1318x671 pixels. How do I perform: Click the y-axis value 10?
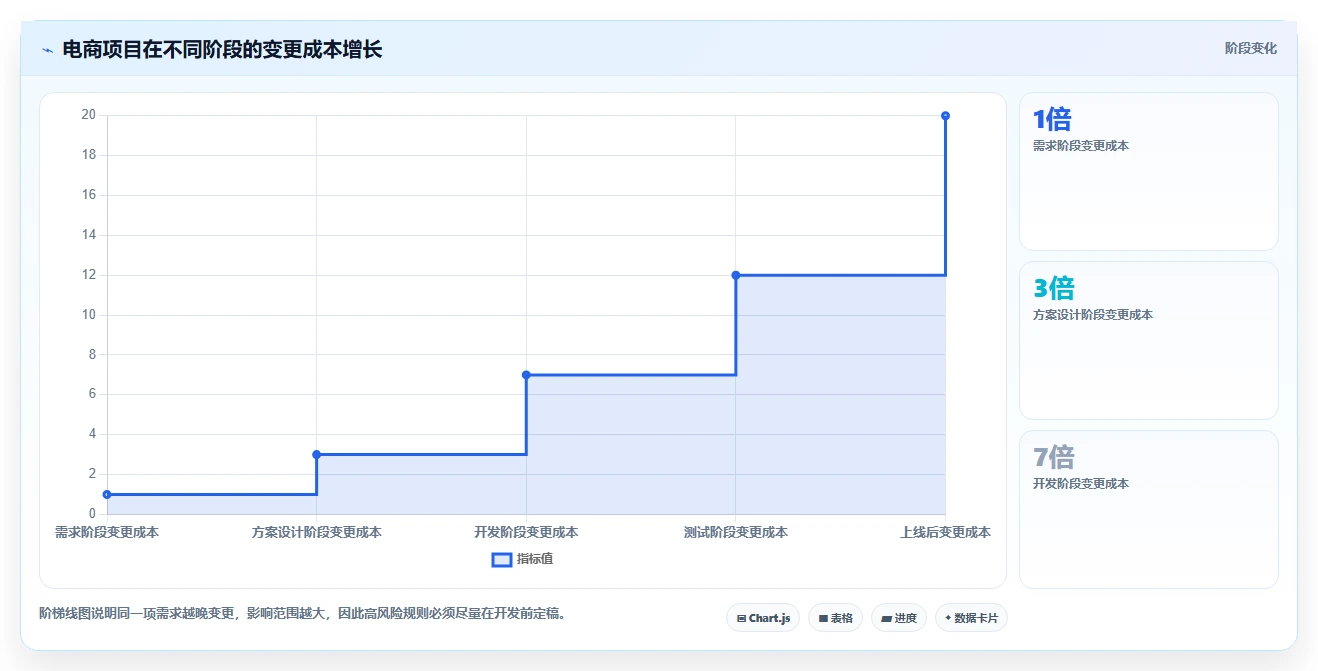[89, 315]
